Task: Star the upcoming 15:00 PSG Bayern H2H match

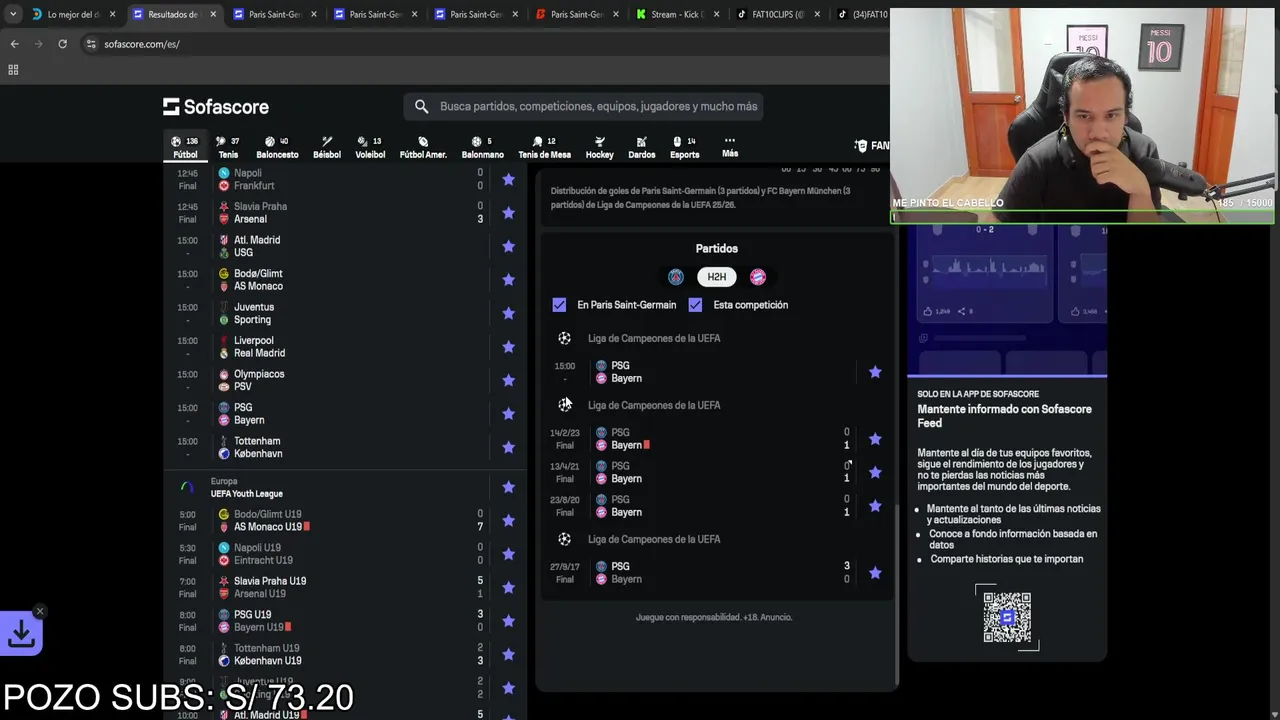Action: tap(875, 372)
